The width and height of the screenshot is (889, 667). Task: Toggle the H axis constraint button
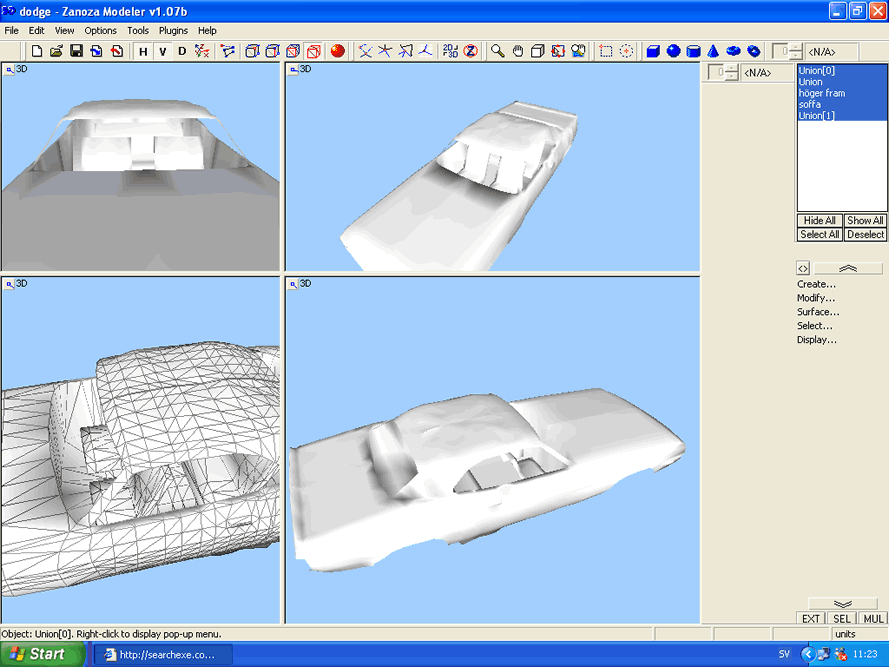(x=143, y=51)
